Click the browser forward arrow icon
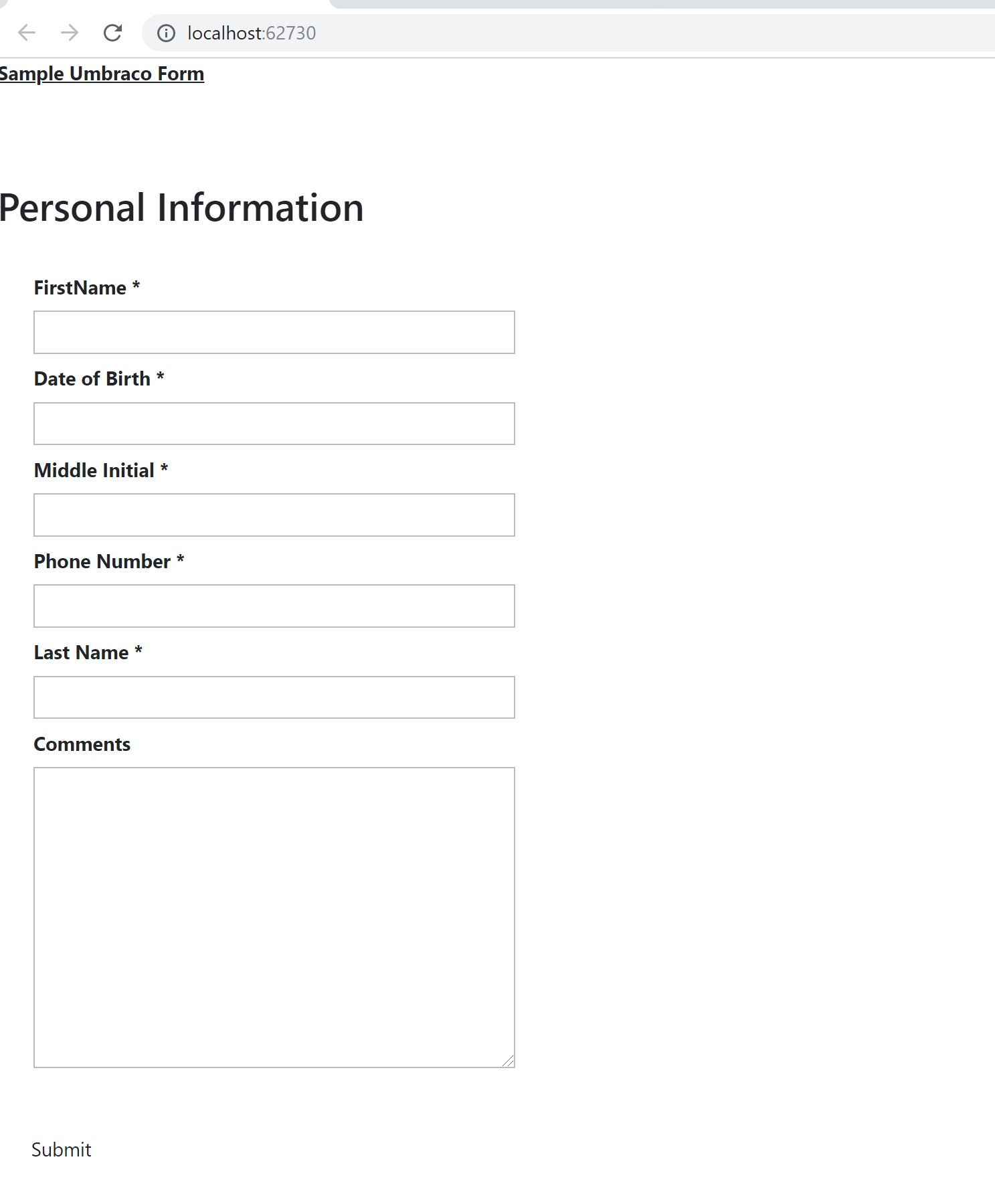Viewport: 995px width, 1204px height. click(x=70, y=33)
